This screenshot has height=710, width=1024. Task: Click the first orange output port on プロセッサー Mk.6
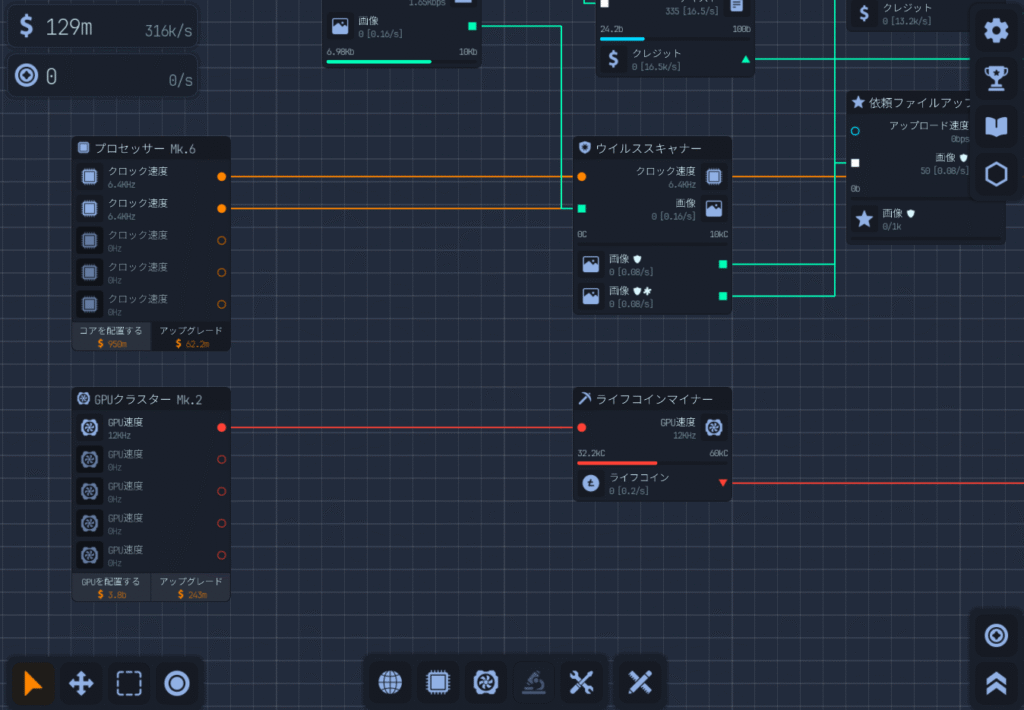click(x=222, y=176)
